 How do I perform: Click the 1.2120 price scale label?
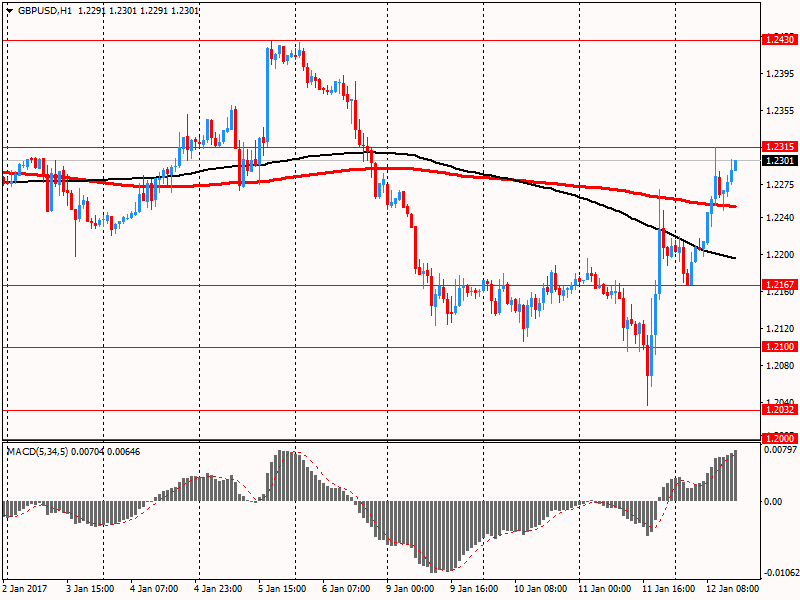pos(780,329)
